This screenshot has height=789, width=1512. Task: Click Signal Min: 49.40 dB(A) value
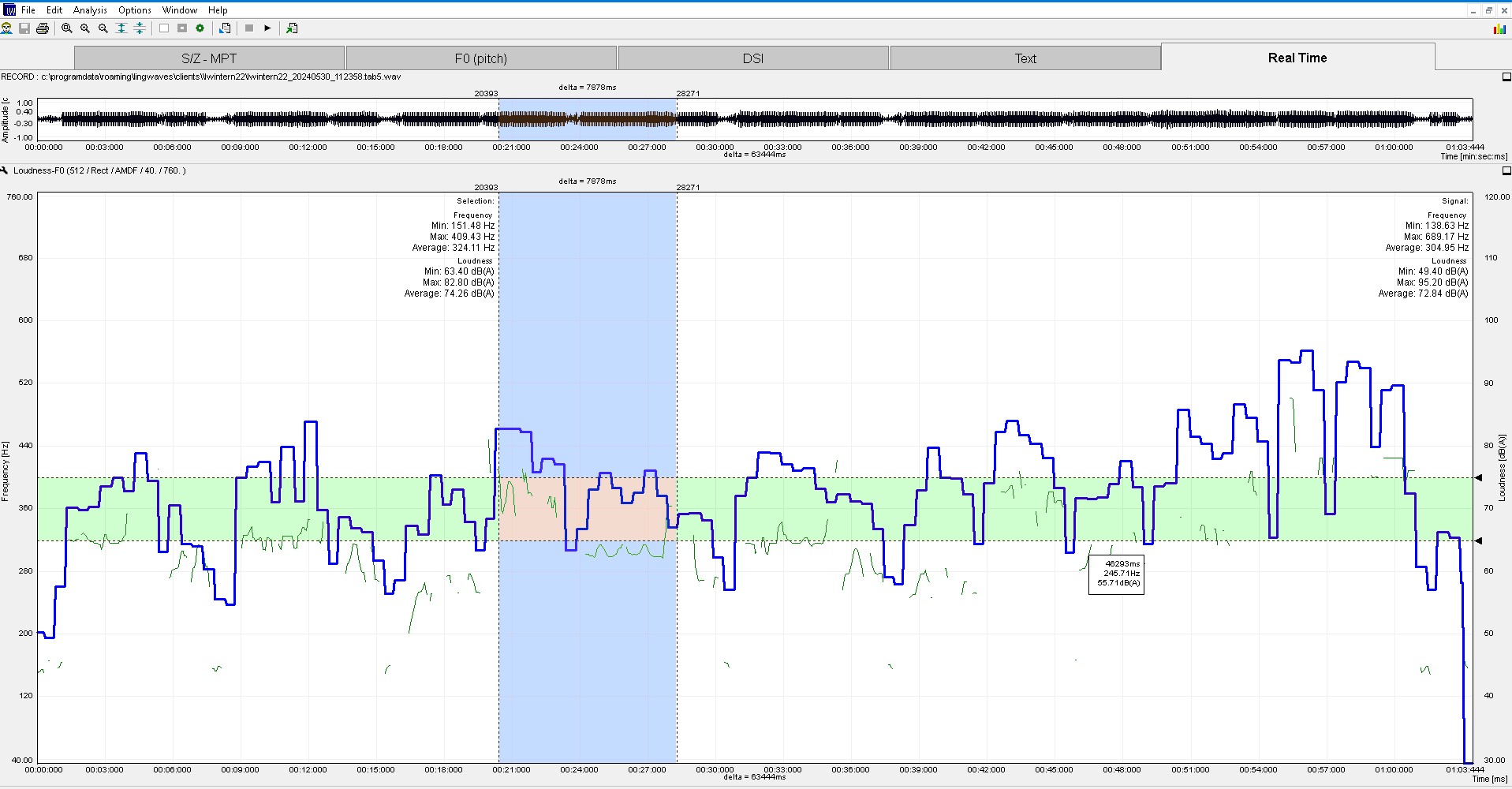coord(1434,271)
